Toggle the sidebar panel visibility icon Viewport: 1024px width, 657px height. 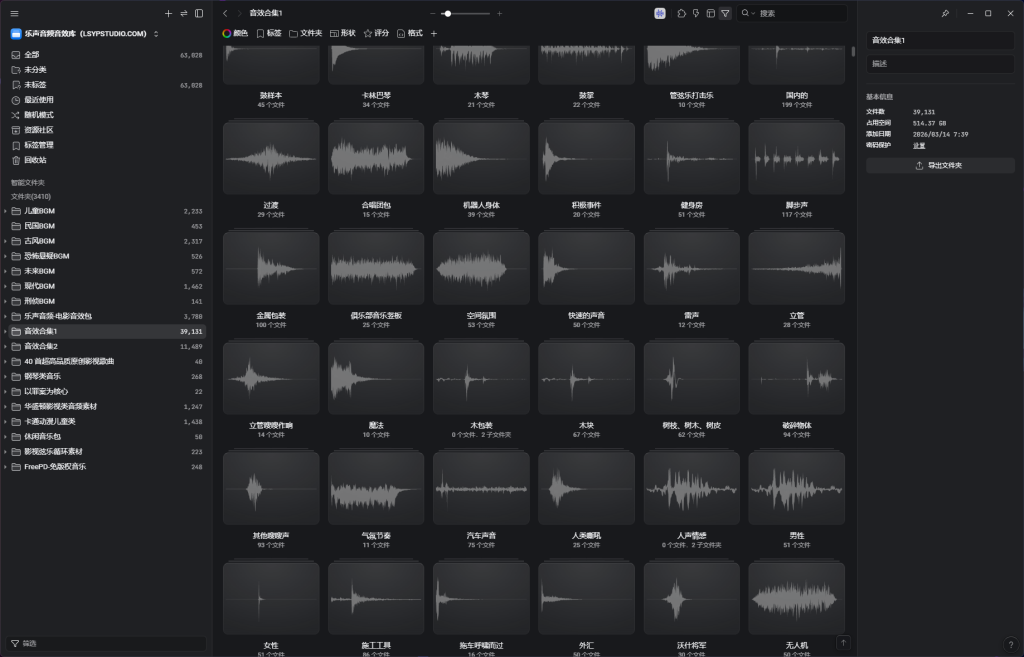[x=199, y=14]
